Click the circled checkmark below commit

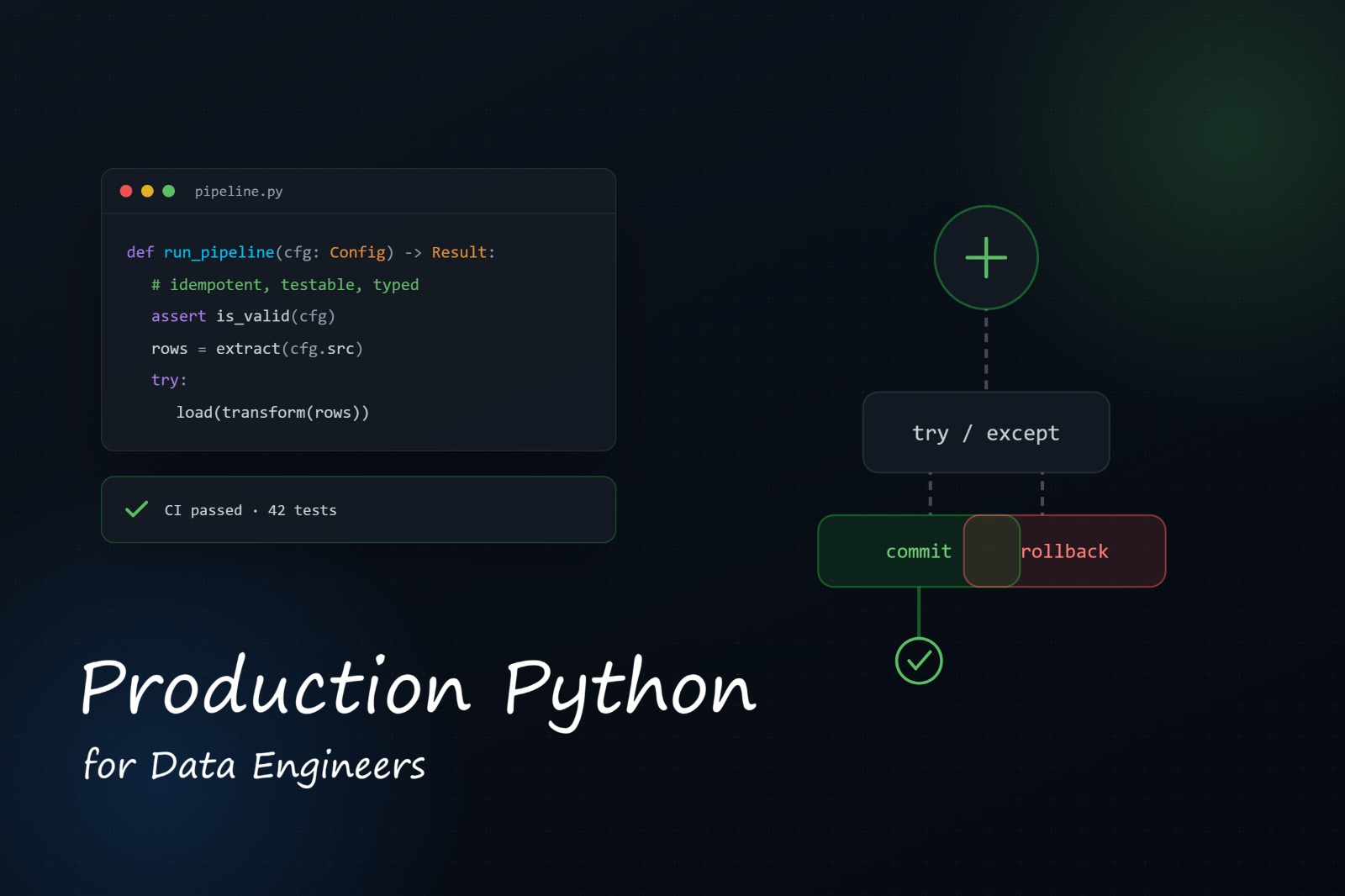[919, 661]
